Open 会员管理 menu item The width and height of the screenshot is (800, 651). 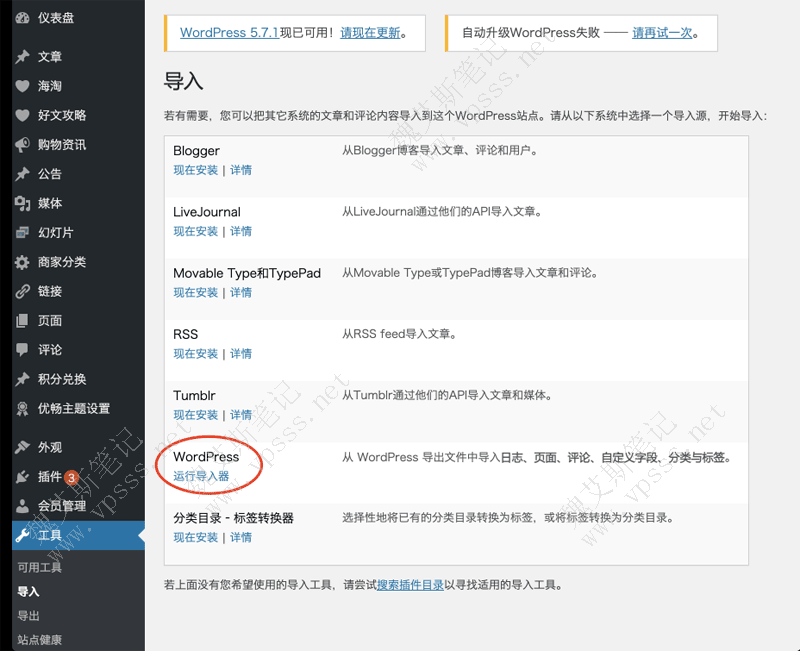[62, 506]
